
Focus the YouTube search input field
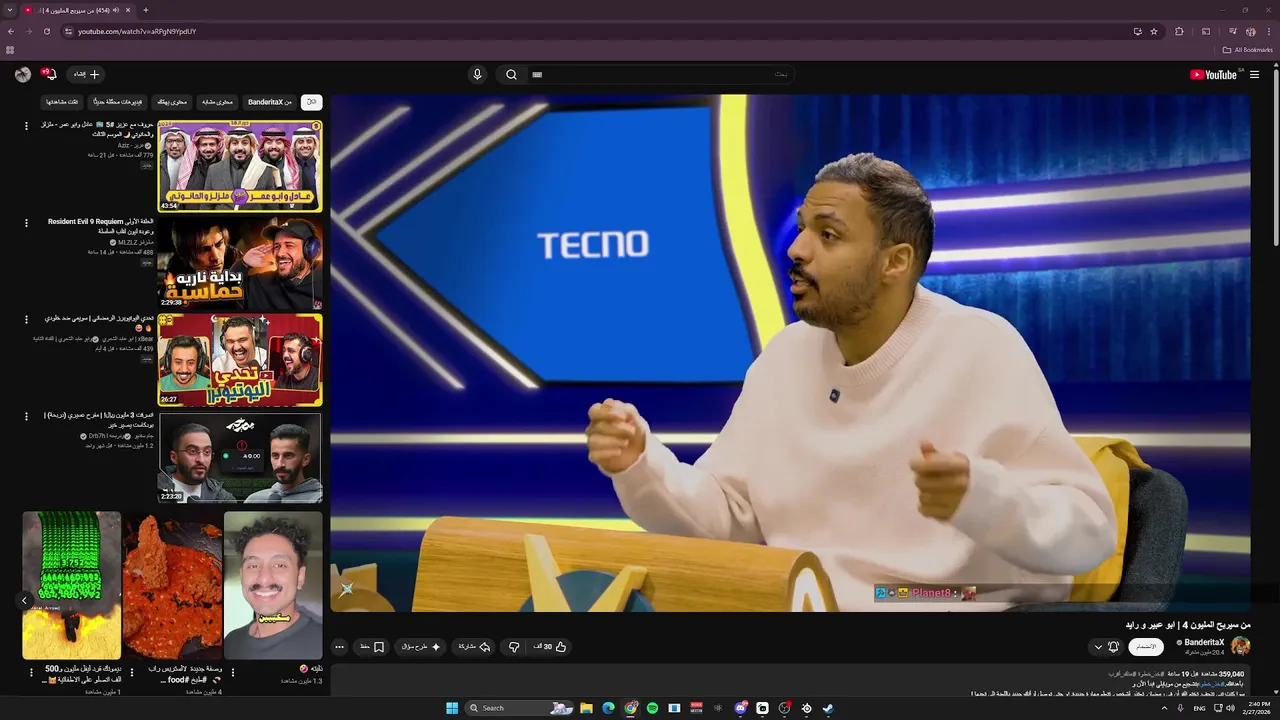coord(660,74)
